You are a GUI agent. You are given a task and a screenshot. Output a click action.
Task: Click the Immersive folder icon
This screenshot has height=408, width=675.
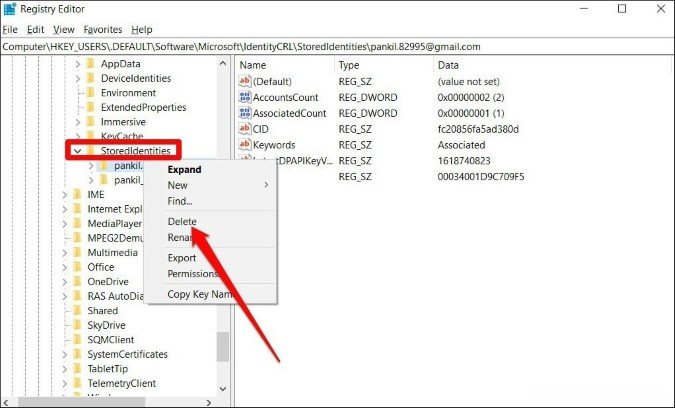click(90, 122)
